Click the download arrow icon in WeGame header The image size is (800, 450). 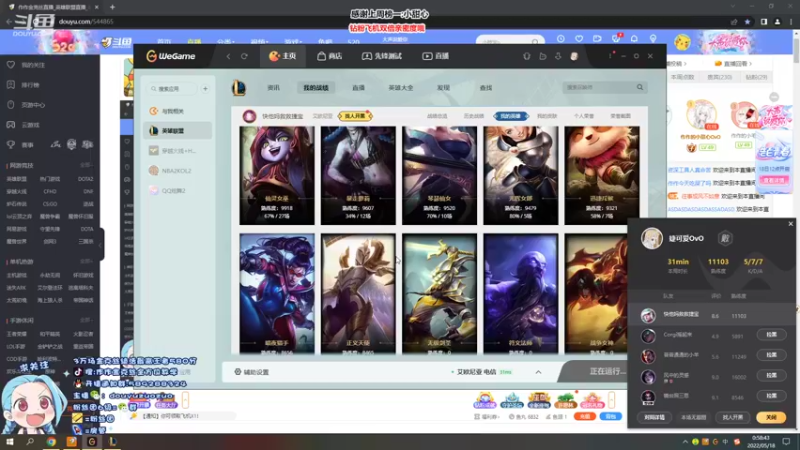pyautogui.click(x=558, y=56)
